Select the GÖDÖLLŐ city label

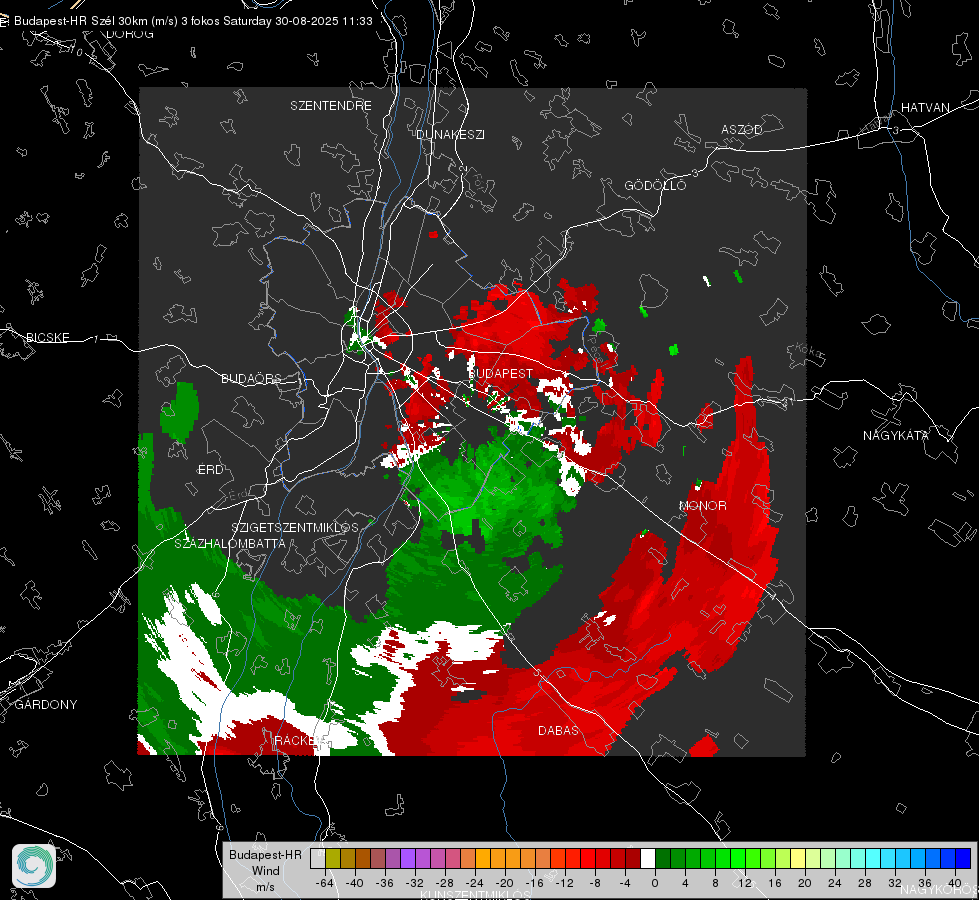tap(655, 185)
